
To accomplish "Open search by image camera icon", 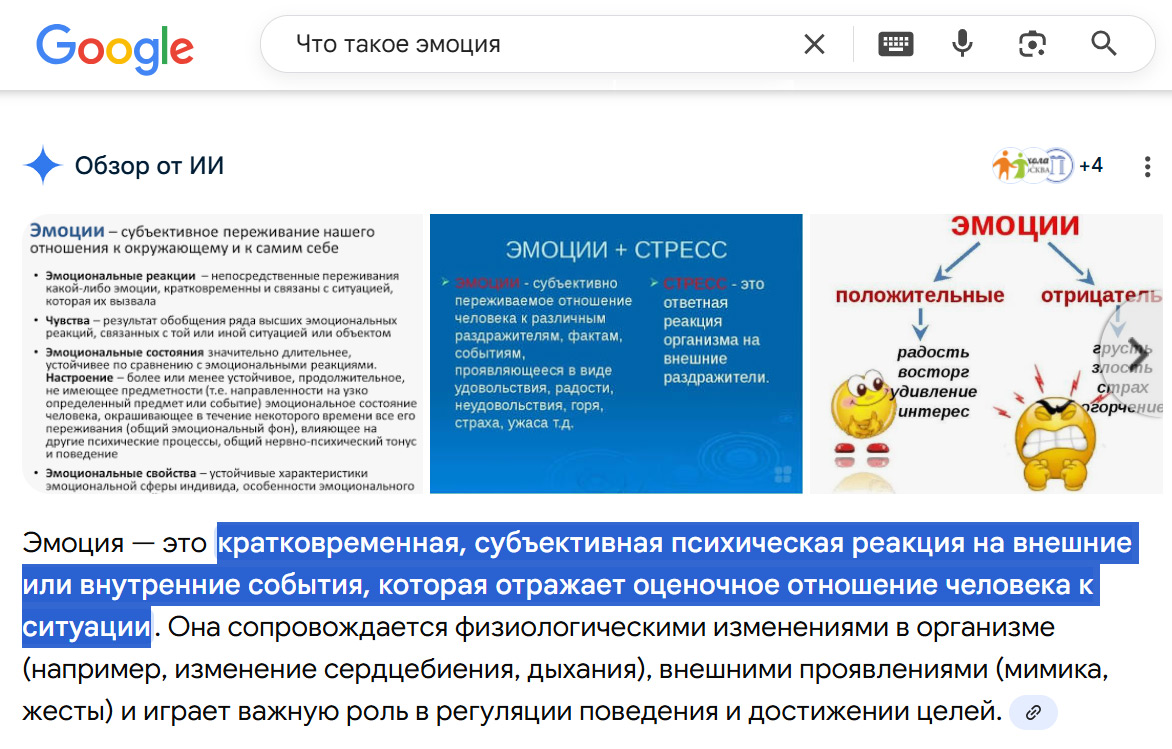I will pos(1032,44).
